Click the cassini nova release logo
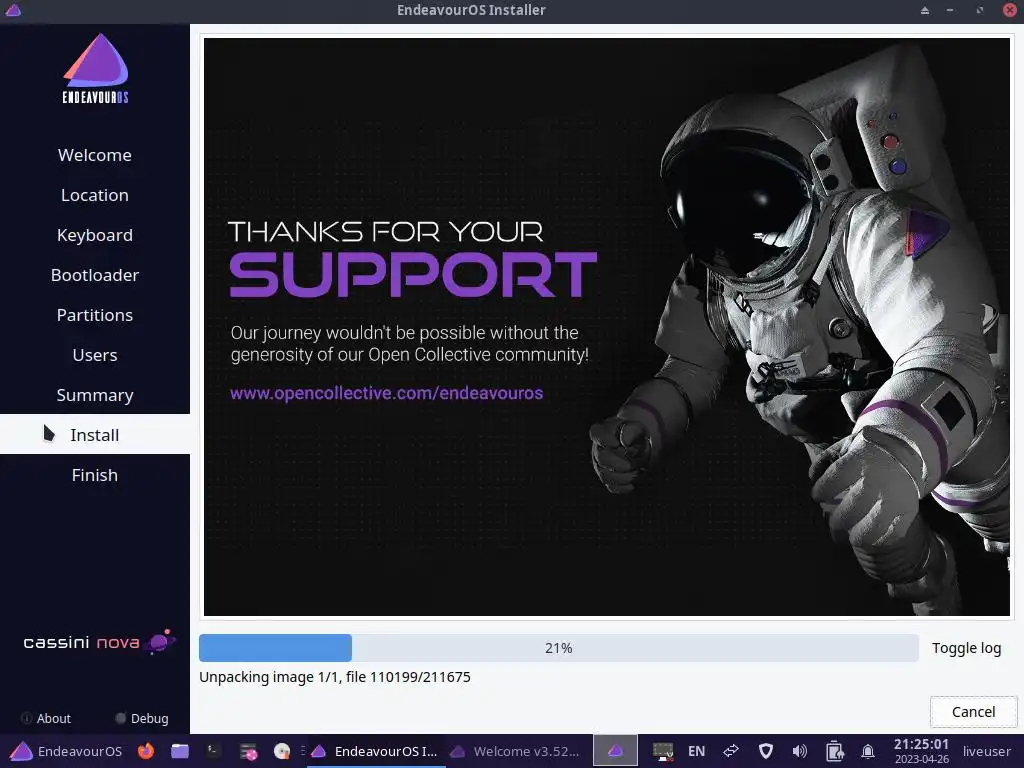 pyautogui.click(x=99, y=642)
